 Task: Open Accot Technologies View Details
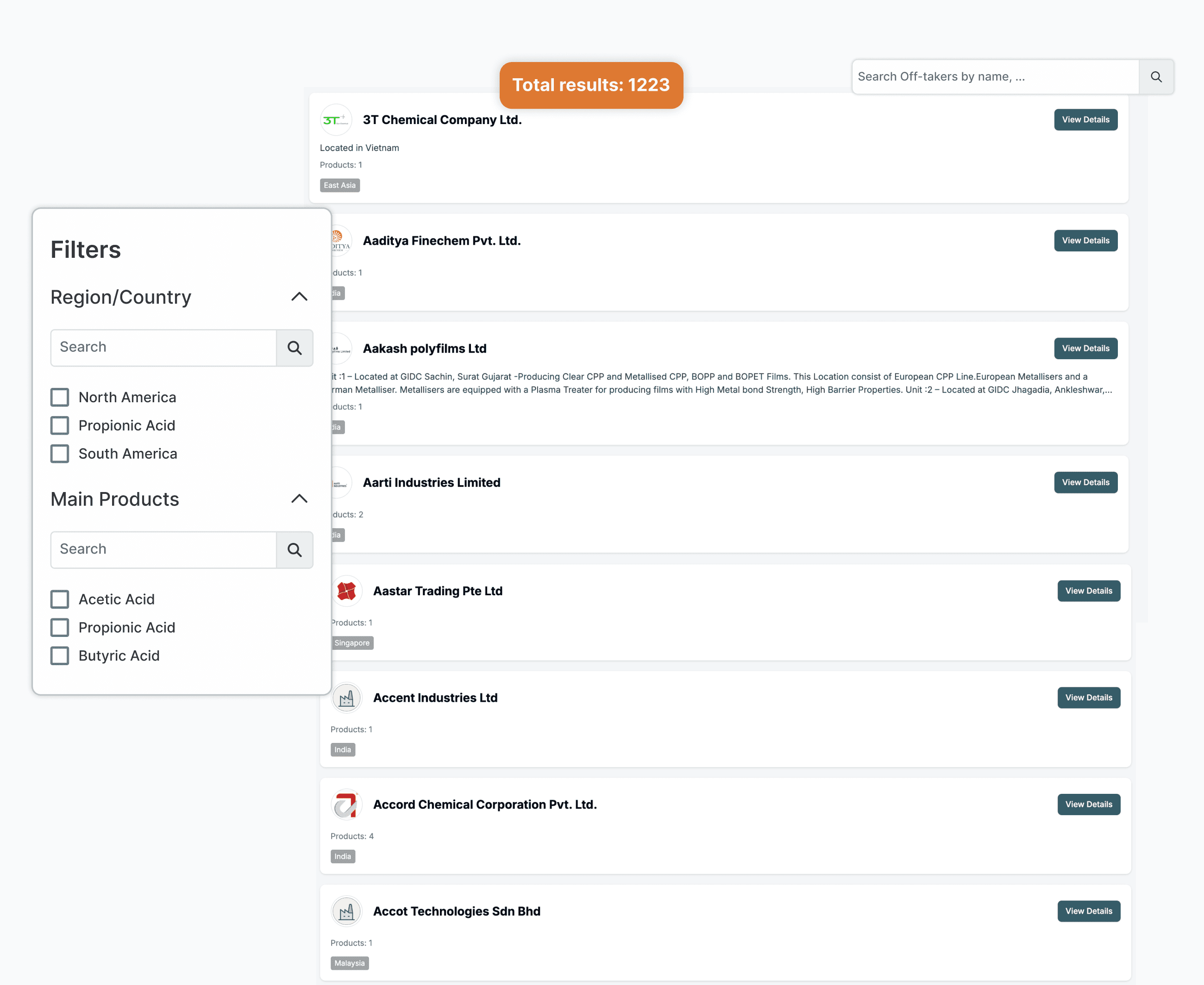pyautogui.click(x=1088, y=911)
